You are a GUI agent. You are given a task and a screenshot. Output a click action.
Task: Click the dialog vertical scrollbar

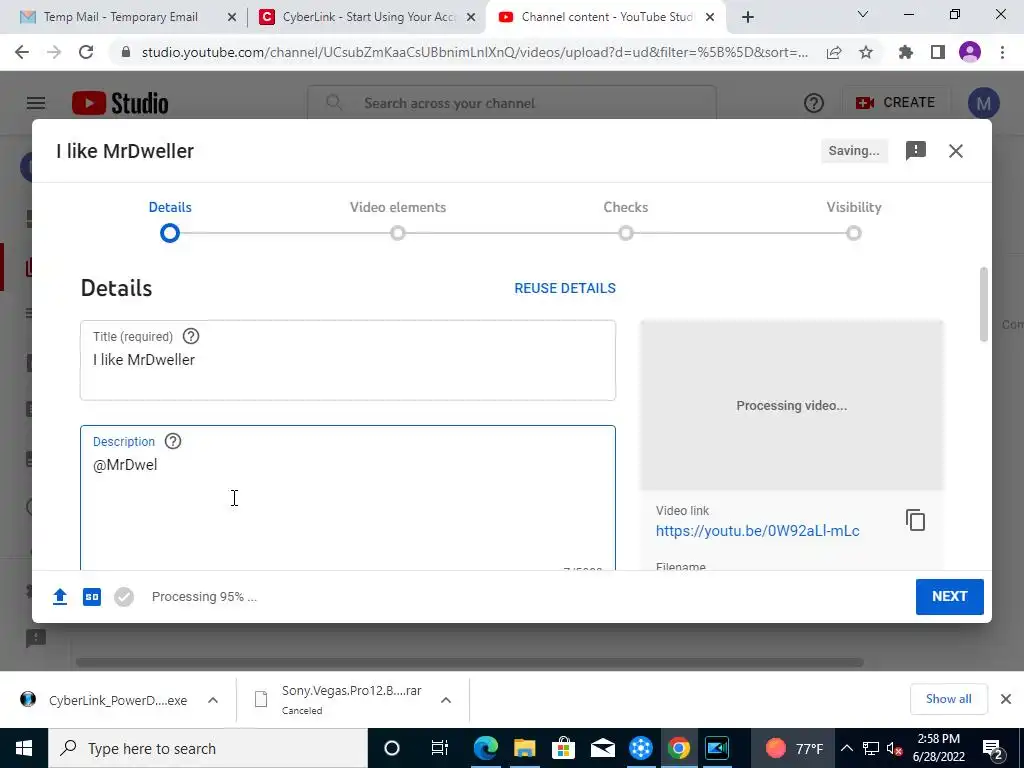tap(984, 304)
